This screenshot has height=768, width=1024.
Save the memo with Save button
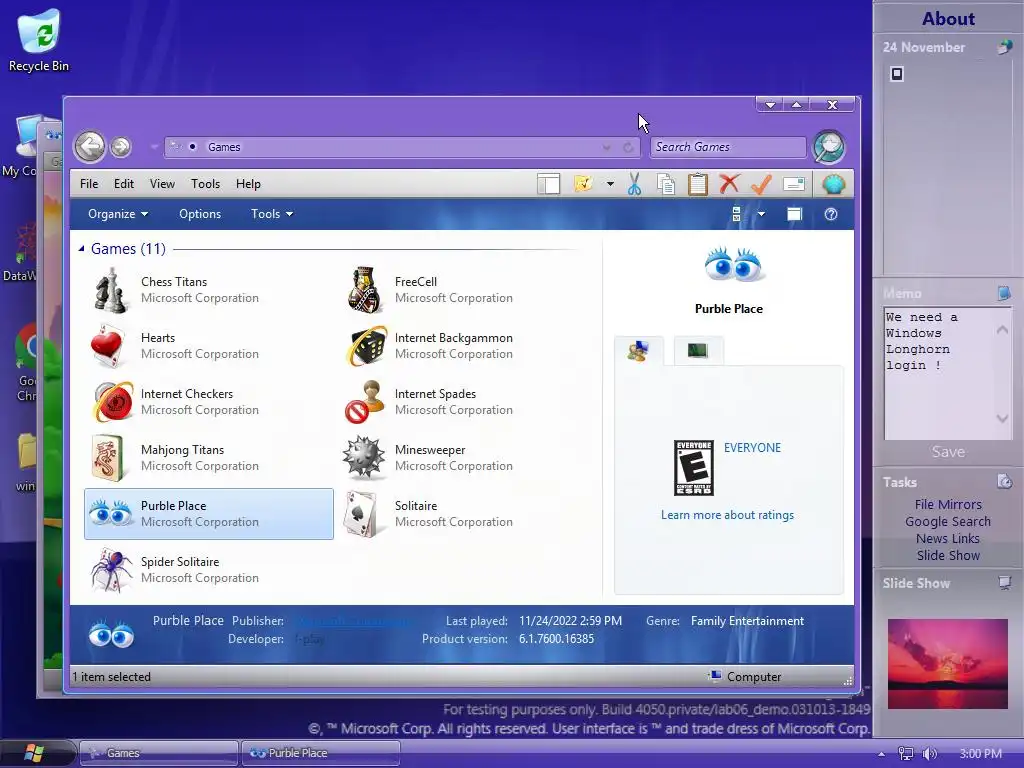pos(948,451)
